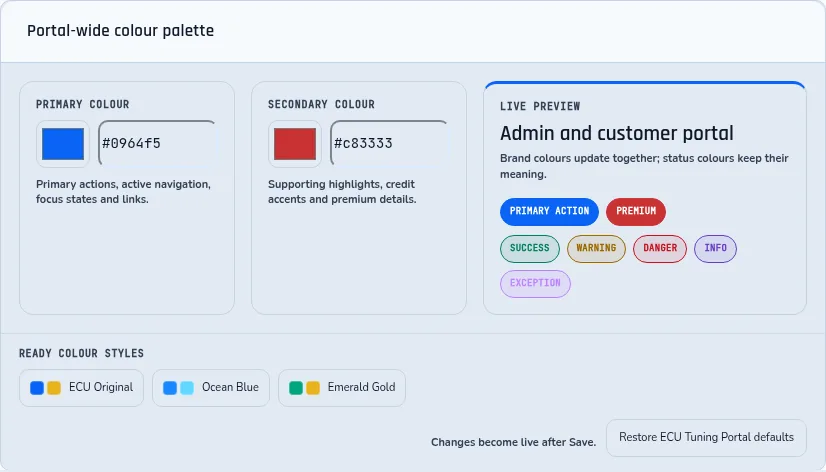This screenshot has width=826, height=472.
Task: Select the Danger status badge
Action: 660,249
